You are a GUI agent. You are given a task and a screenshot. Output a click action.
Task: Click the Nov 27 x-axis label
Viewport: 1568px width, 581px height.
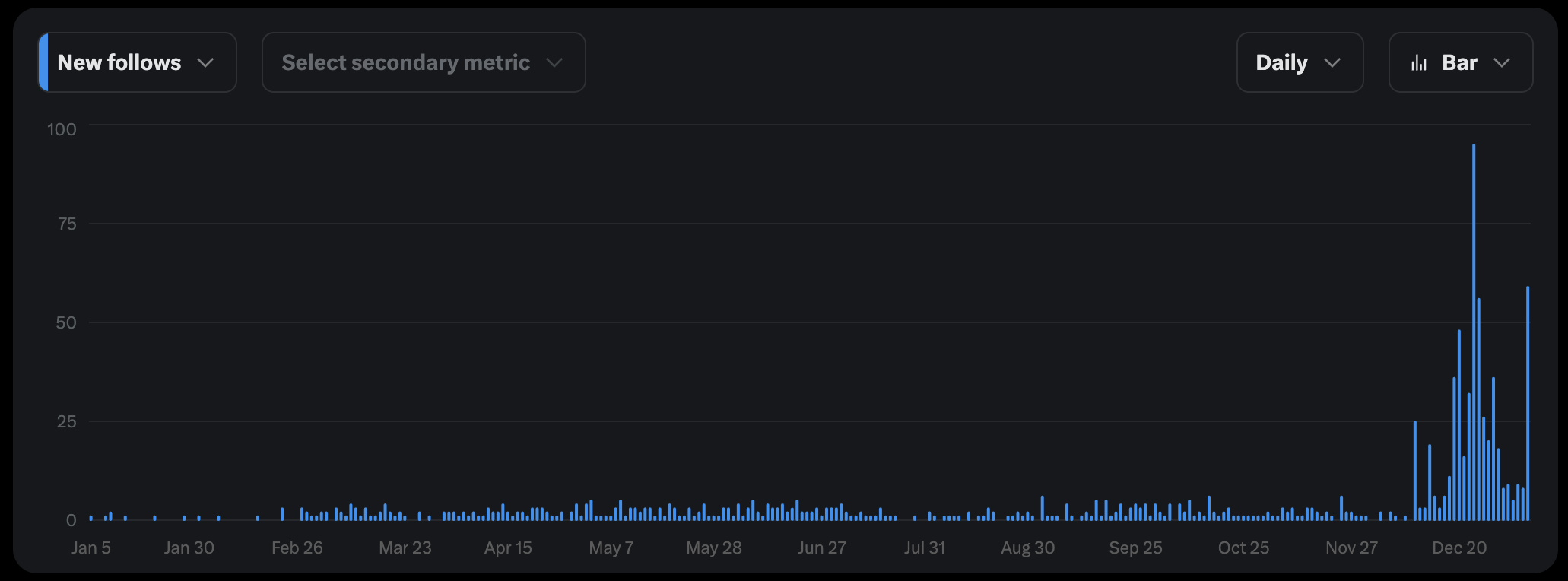click(1351, 548)
